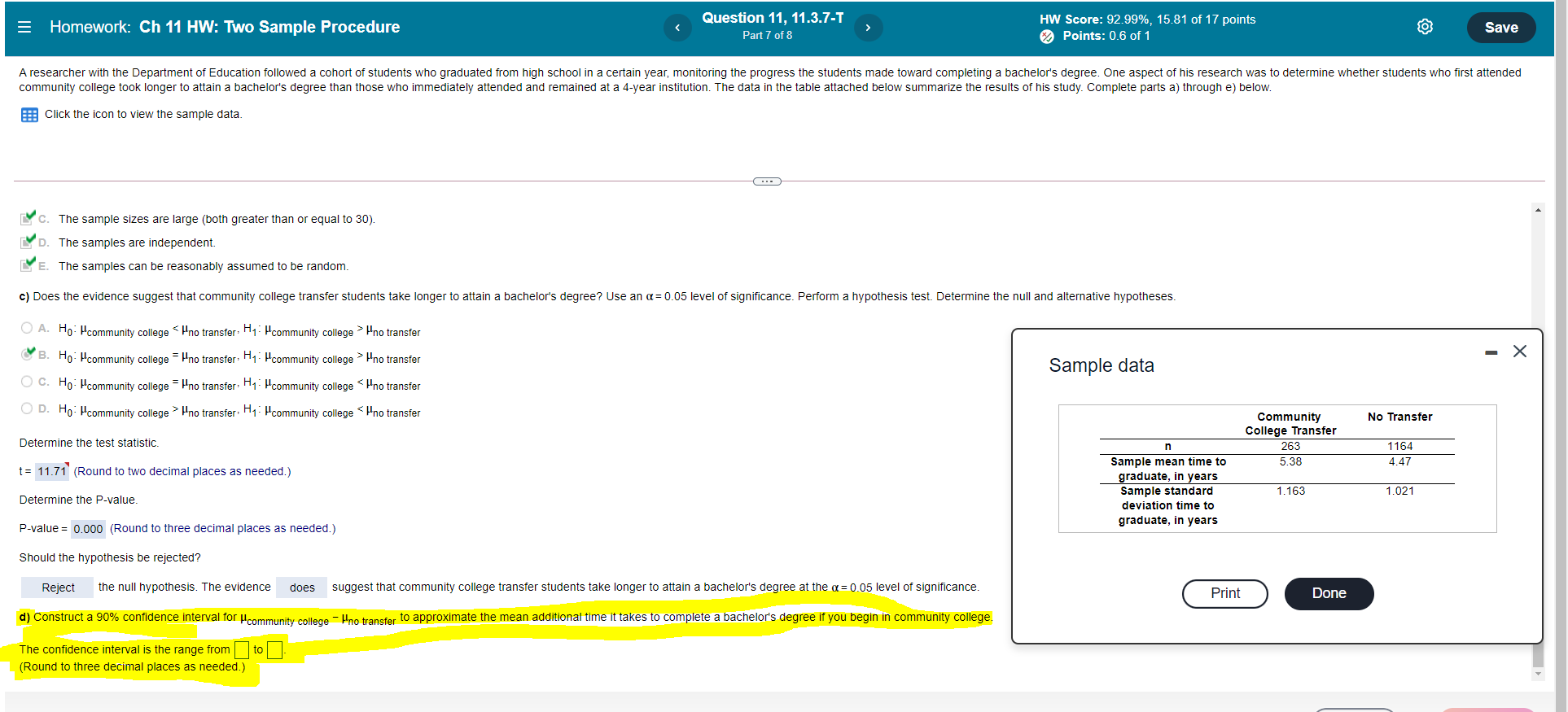This screenshot has width=1568, height=712.
Task: Save the homework
Action: click(x=1501, y=28)
